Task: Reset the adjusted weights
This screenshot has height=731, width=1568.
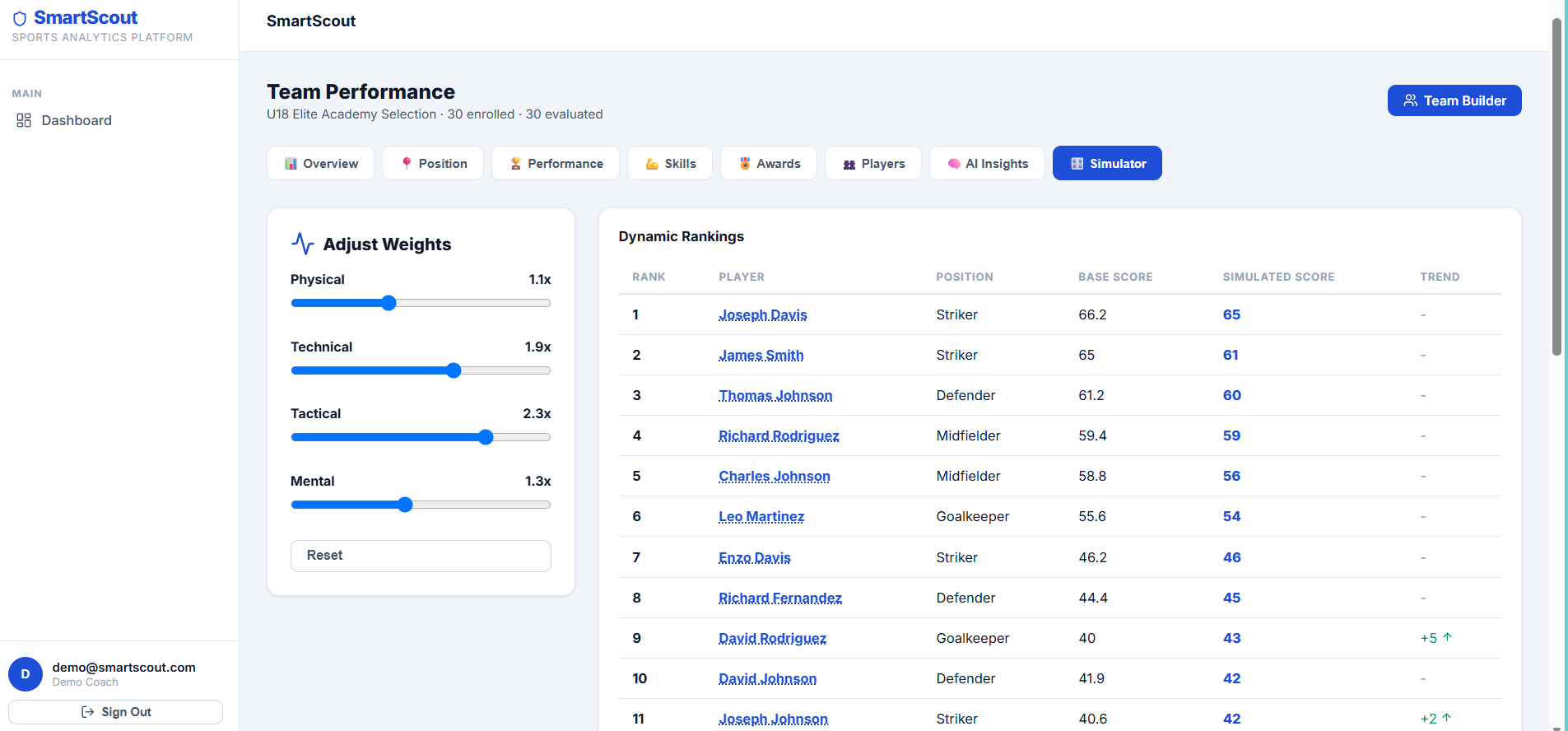Action: (x=421, y=556)
